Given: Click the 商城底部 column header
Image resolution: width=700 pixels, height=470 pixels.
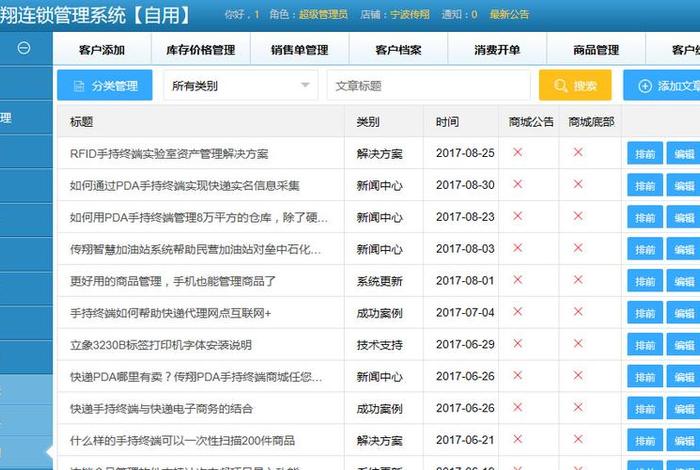Looking at the screenshot, I should [x=592, y=121].
